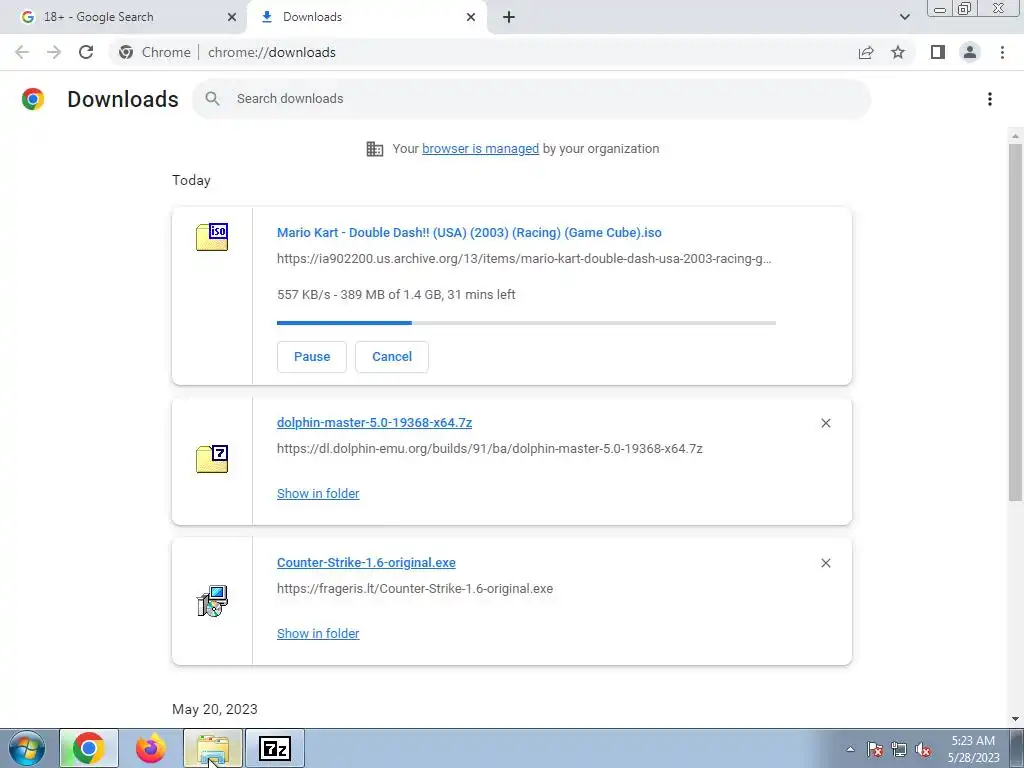Open the Chrome profile avatar
The width and height of the screenshot is (1024, 768).
tap(970, 52)
